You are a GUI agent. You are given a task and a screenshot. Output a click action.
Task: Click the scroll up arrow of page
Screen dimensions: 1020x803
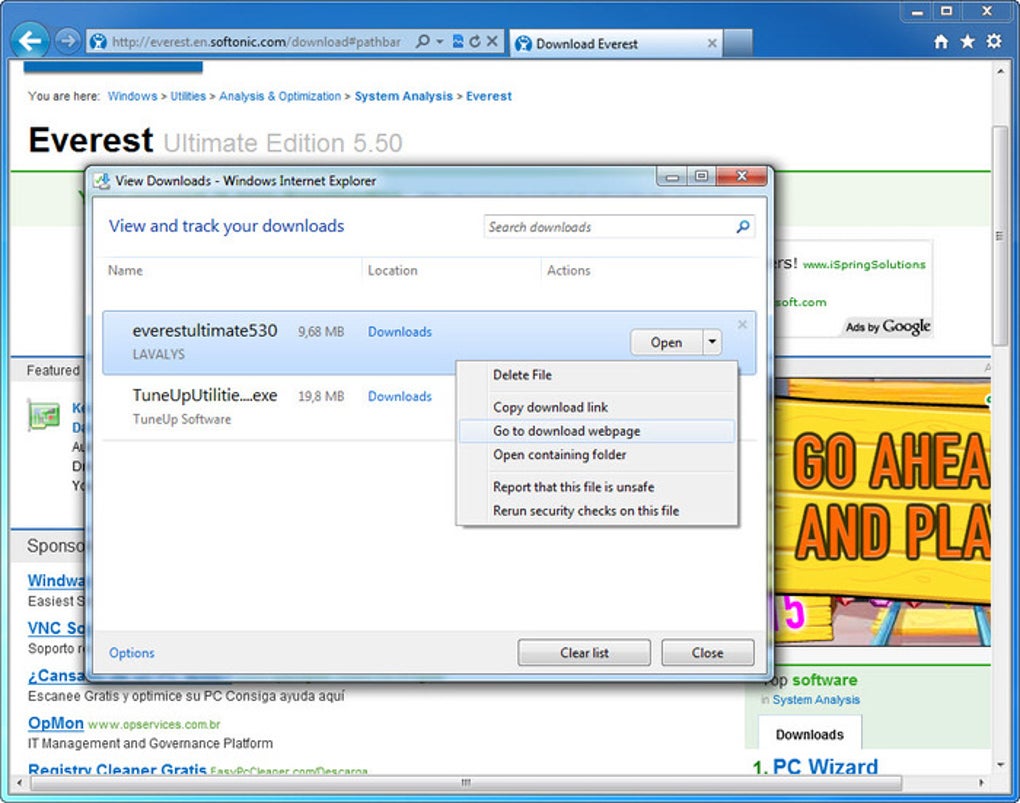[x=1000, y=71]
